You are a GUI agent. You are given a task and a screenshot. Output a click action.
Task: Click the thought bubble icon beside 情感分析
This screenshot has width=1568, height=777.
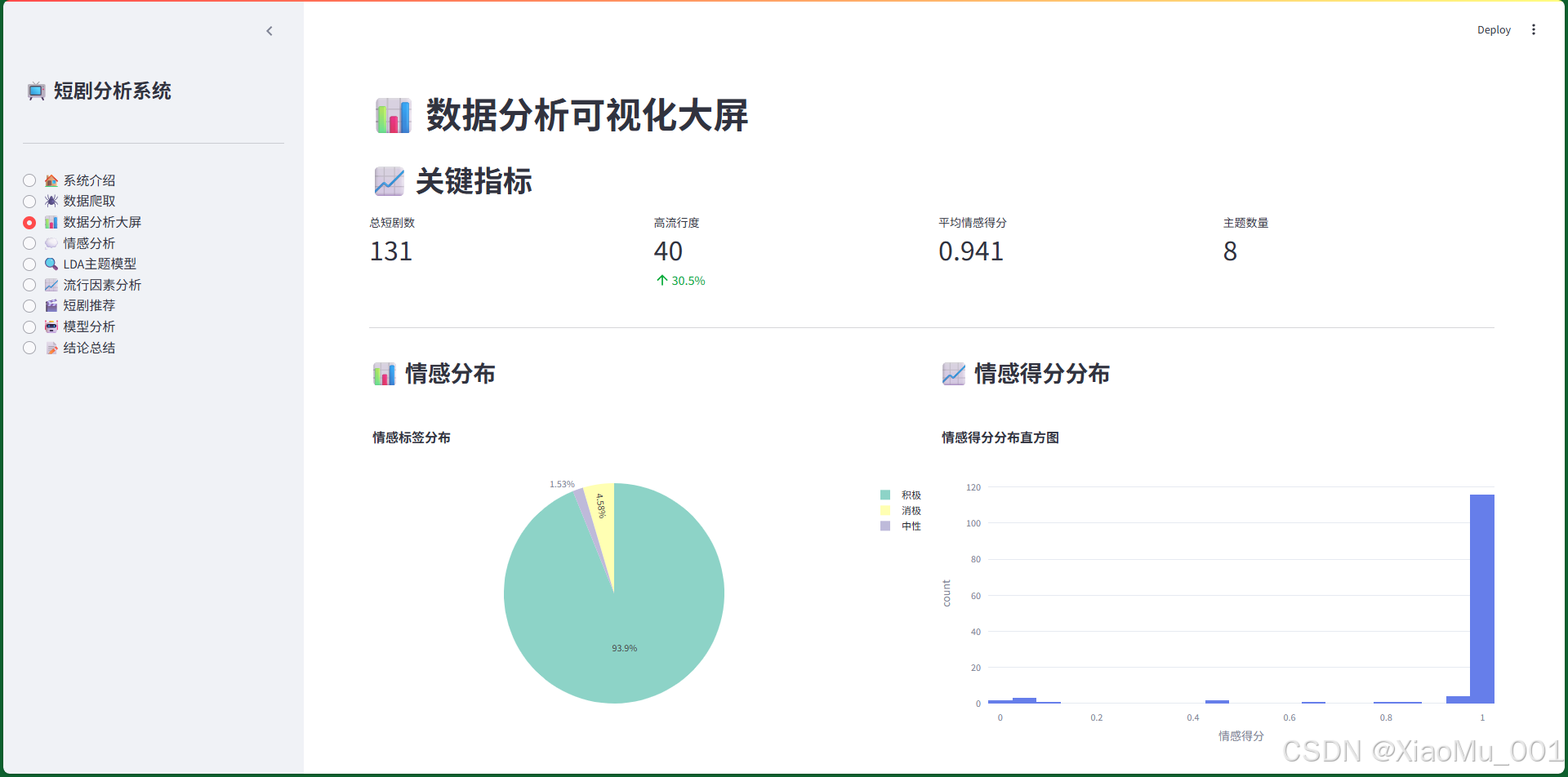pos(51,243)
